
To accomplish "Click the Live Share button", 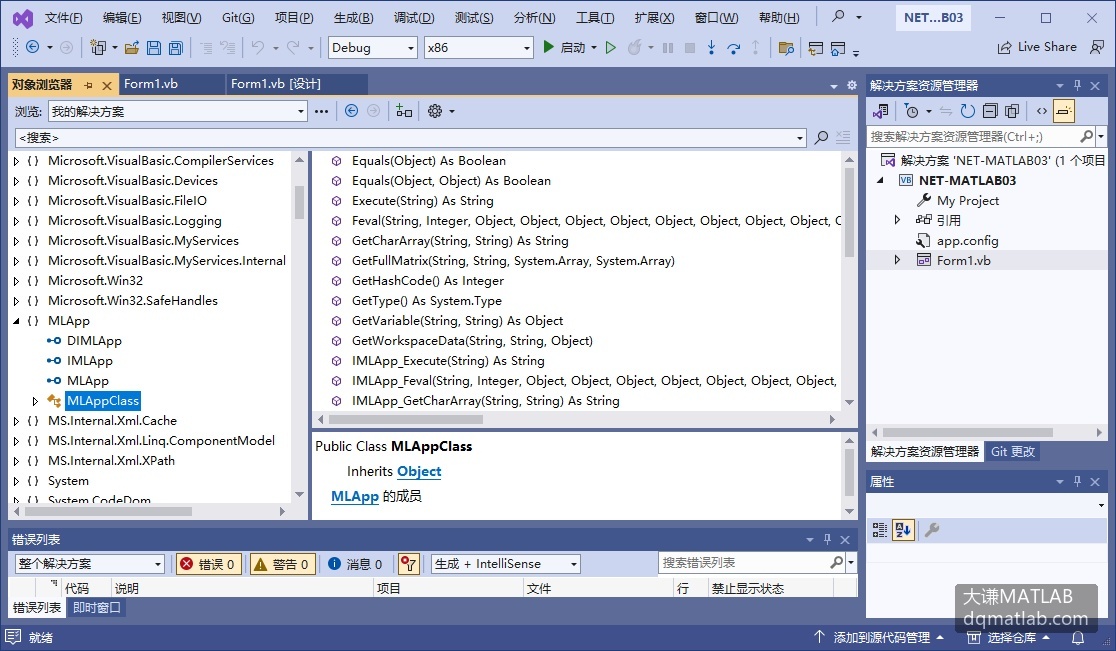I will 1036,47.
